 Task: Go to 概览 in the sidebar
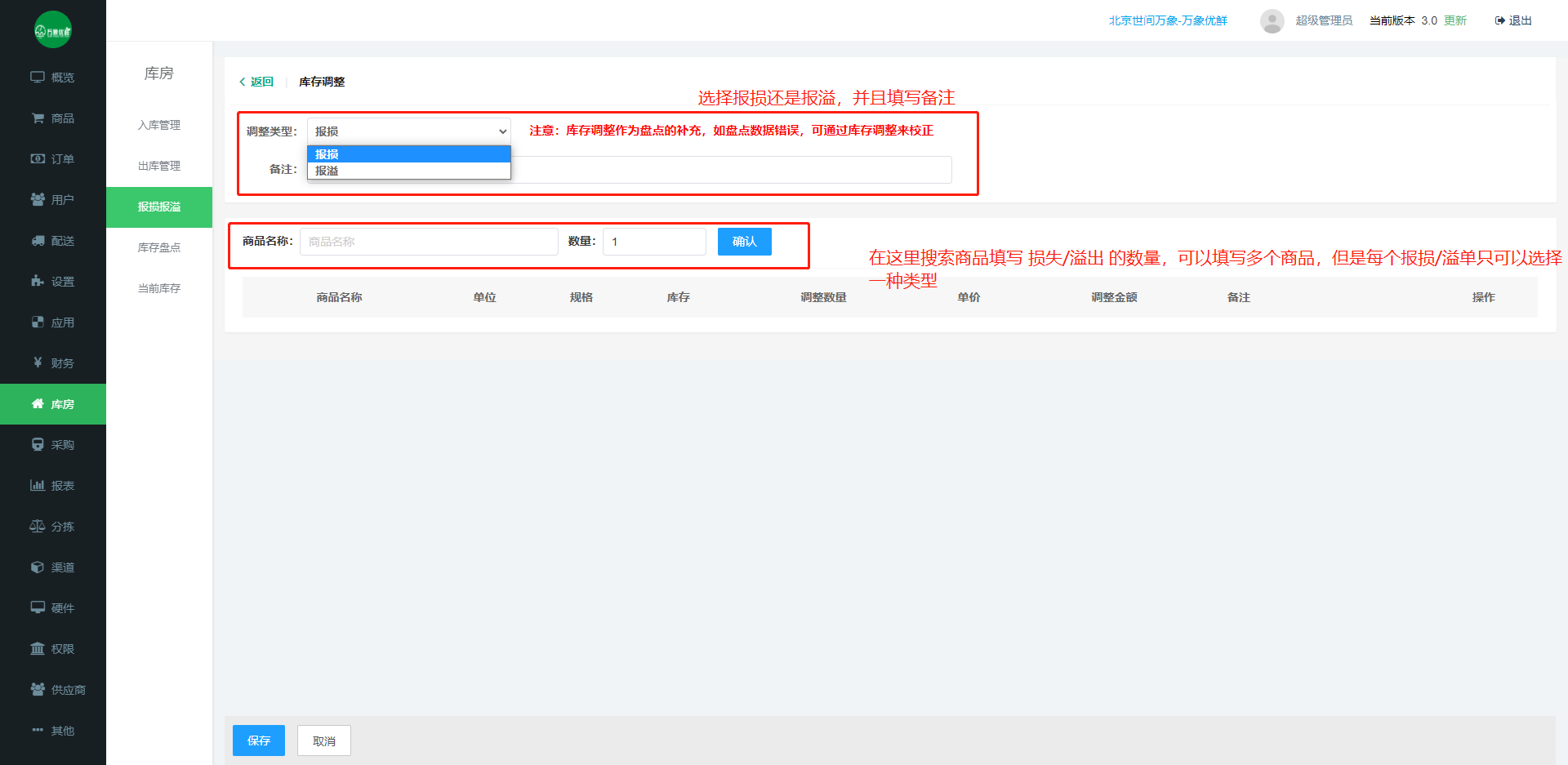tap(53, 77)
